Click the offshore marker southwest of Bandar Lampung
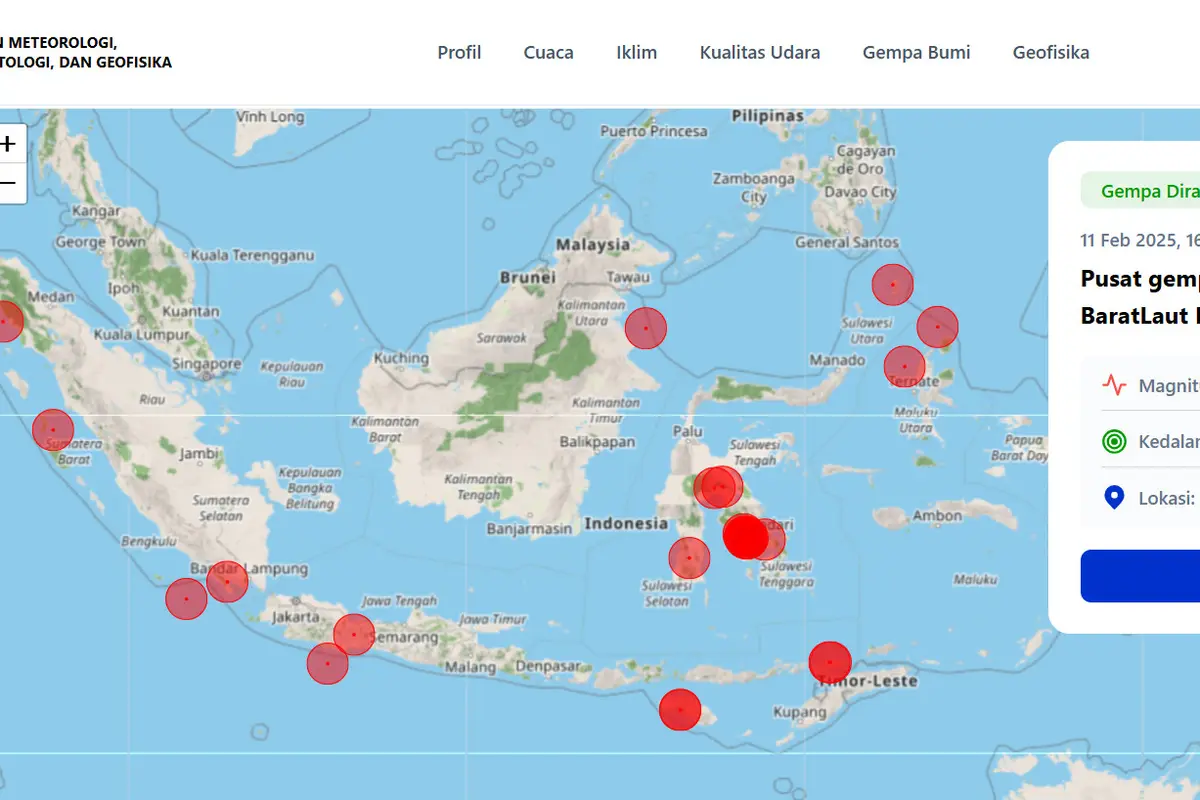 tap(186, 599)
